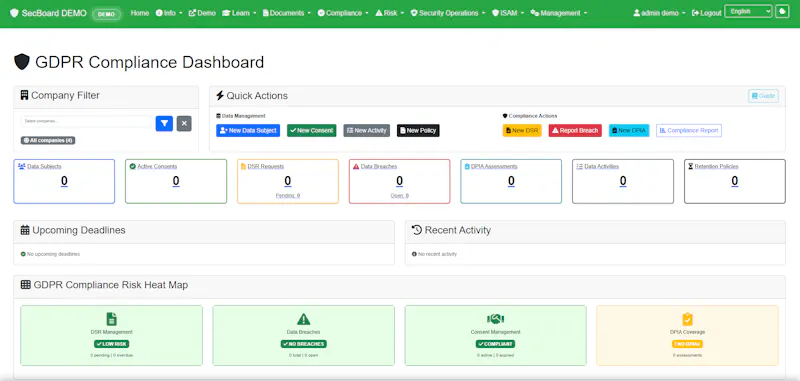Open the Demo external link

202,13
